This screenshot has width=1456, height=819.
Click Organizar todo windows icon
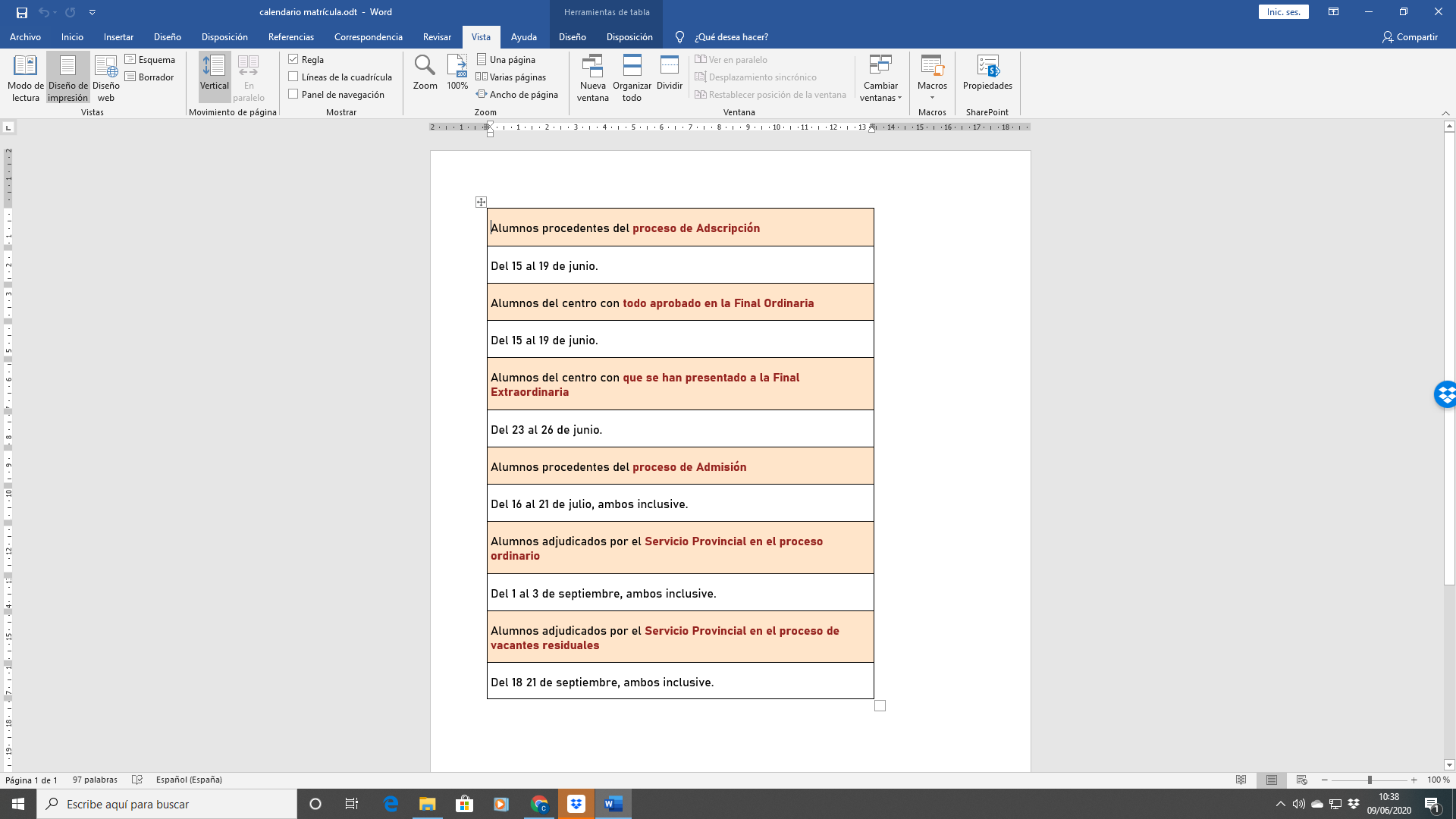[632, 77]
